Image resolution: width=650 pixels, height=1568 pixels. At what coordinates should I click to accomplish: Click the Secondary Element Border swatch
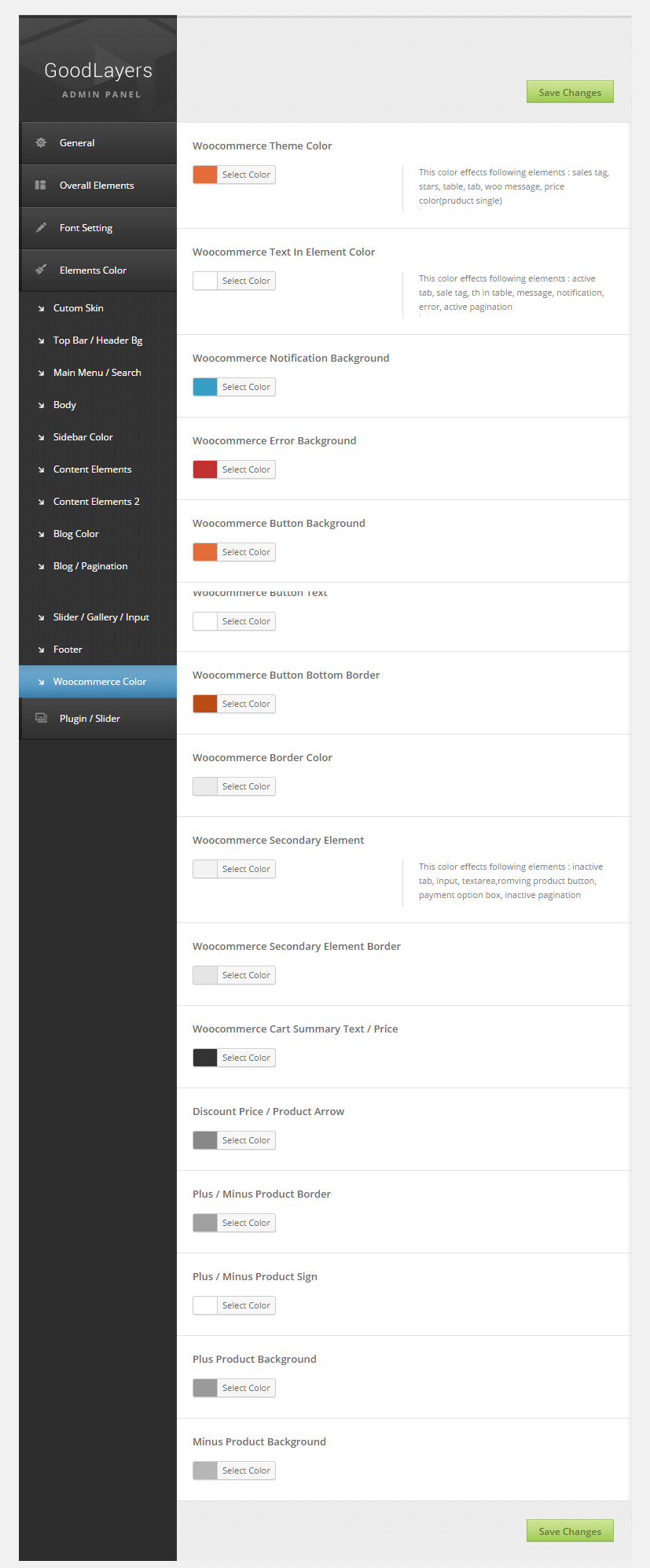[x=205, y=975]
